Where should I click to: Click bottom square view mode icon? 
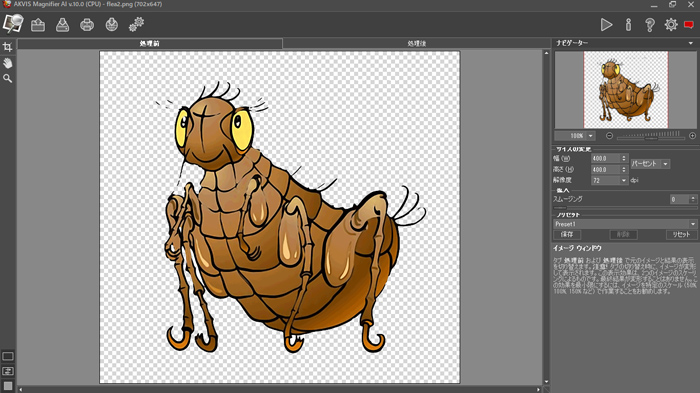(8, 385)
